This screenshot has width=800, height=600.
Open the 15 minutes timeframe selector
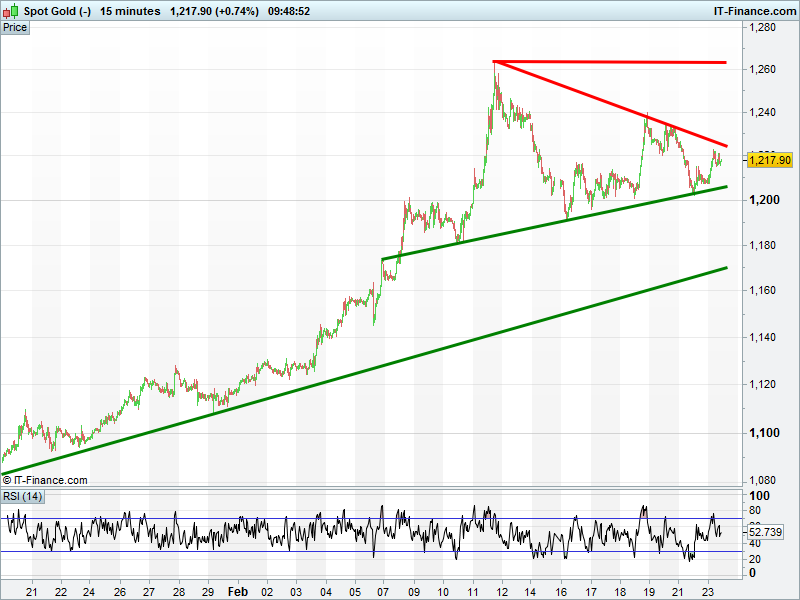click(x=130, y=11)
